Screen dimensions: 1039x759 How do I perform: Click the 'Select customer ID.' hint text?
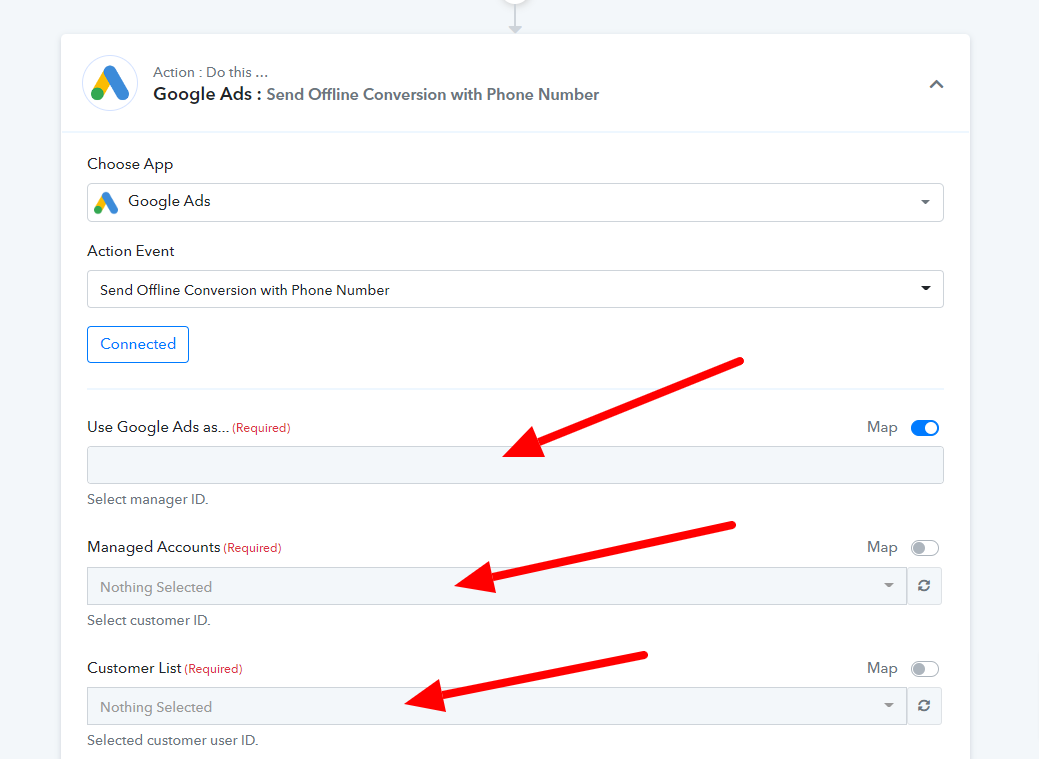click(148, 620)
